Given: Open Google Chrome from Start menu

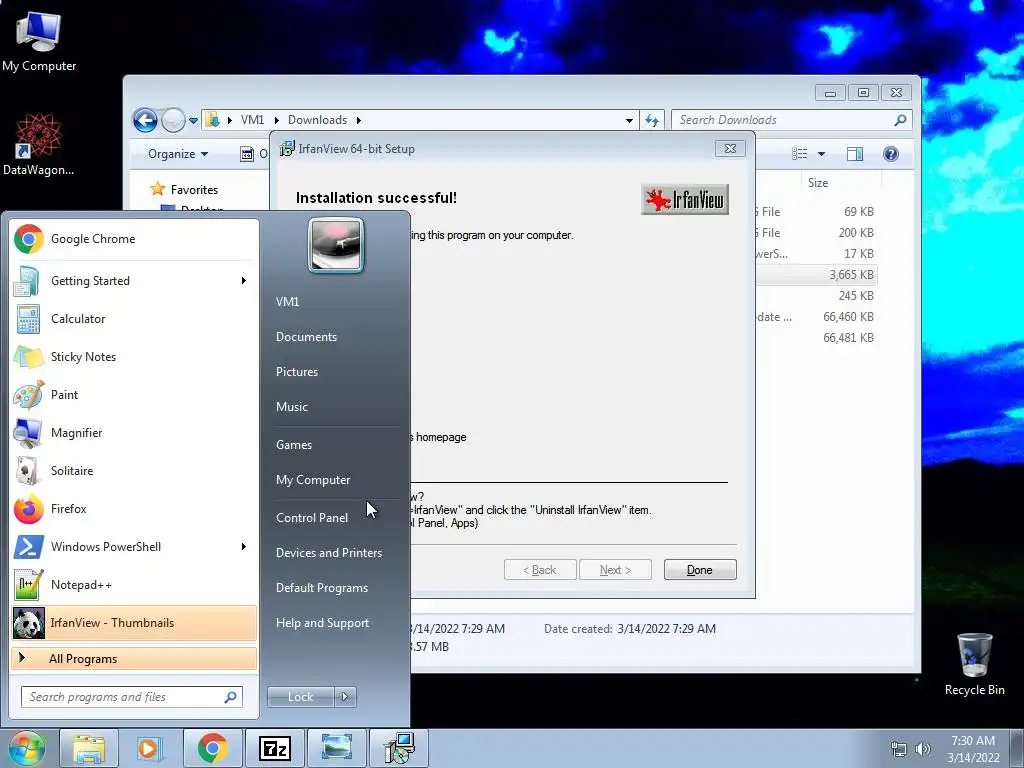Looking at the screenshot, I should (x=134, y=239).
